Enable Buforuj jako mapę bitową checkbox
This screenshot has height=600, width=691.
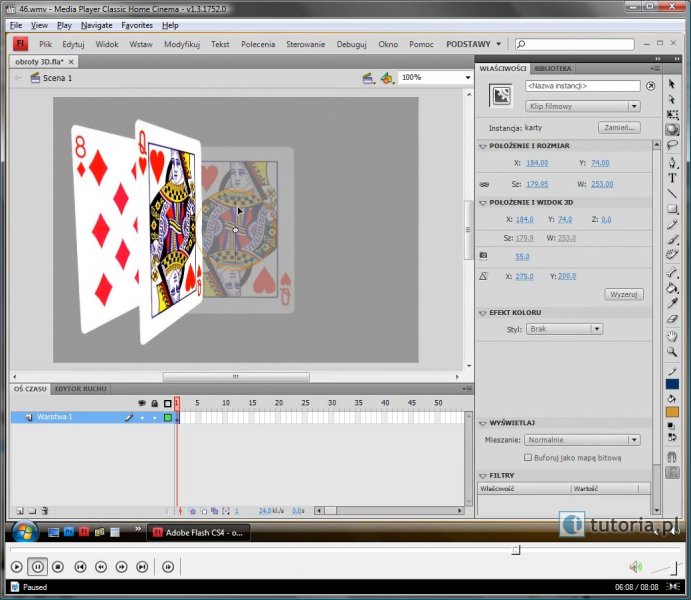click(x=528, y=457)
